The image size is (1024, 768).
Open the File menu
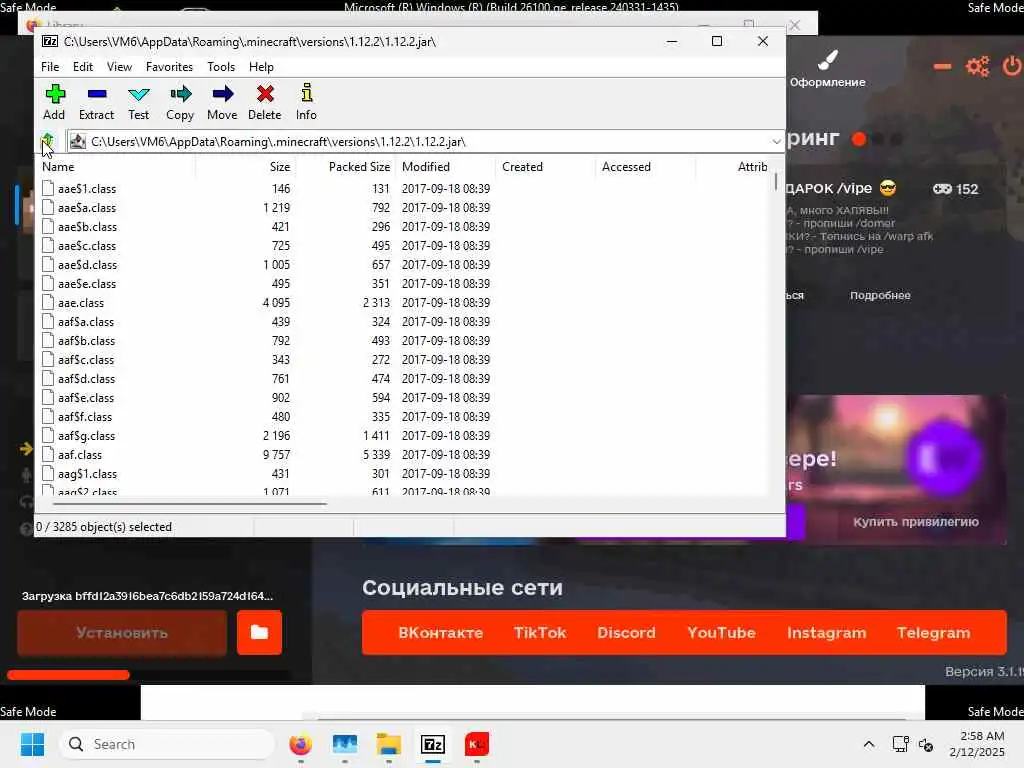[50, 67]
